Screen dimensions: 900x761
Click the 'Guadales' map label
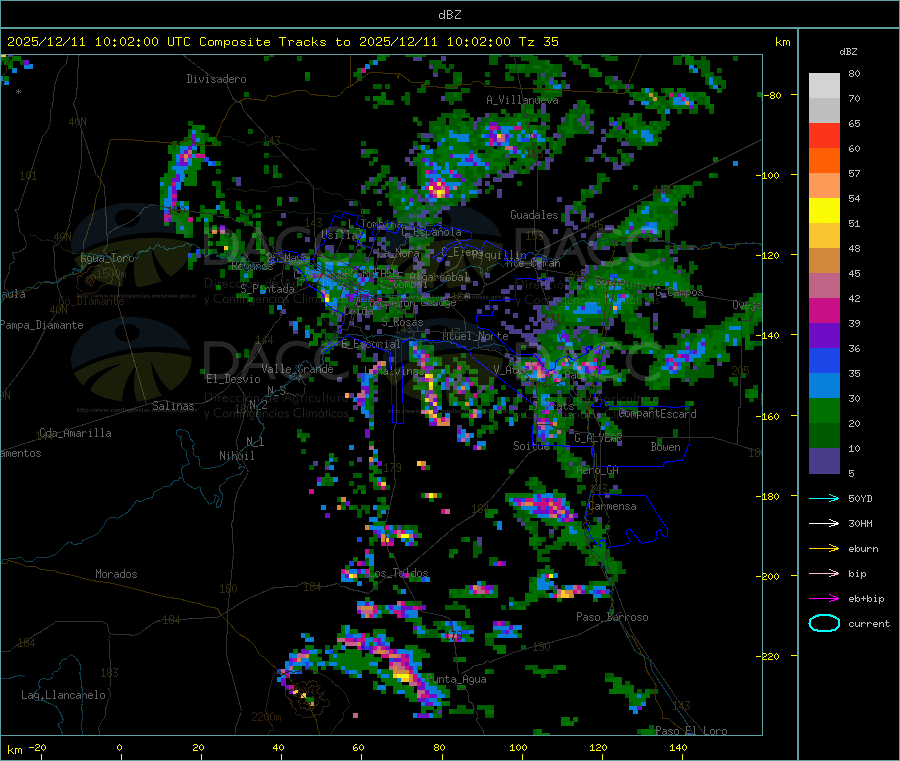tap(534, 215)
